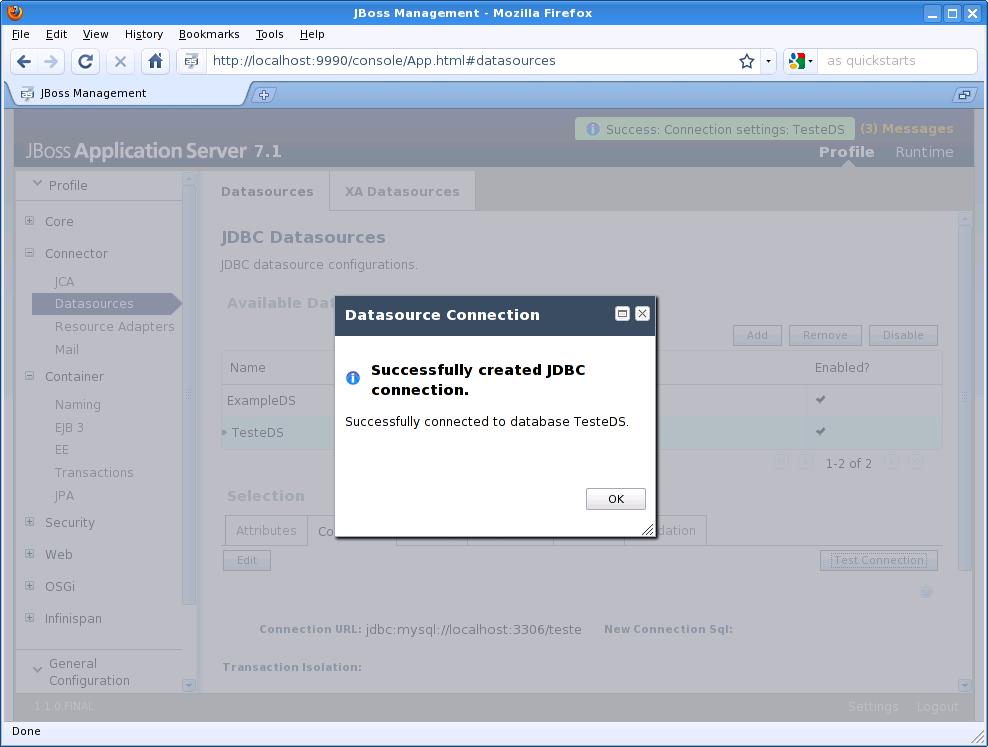
Task: Click the dialog resize grip corner
Action: click(648, 530)
